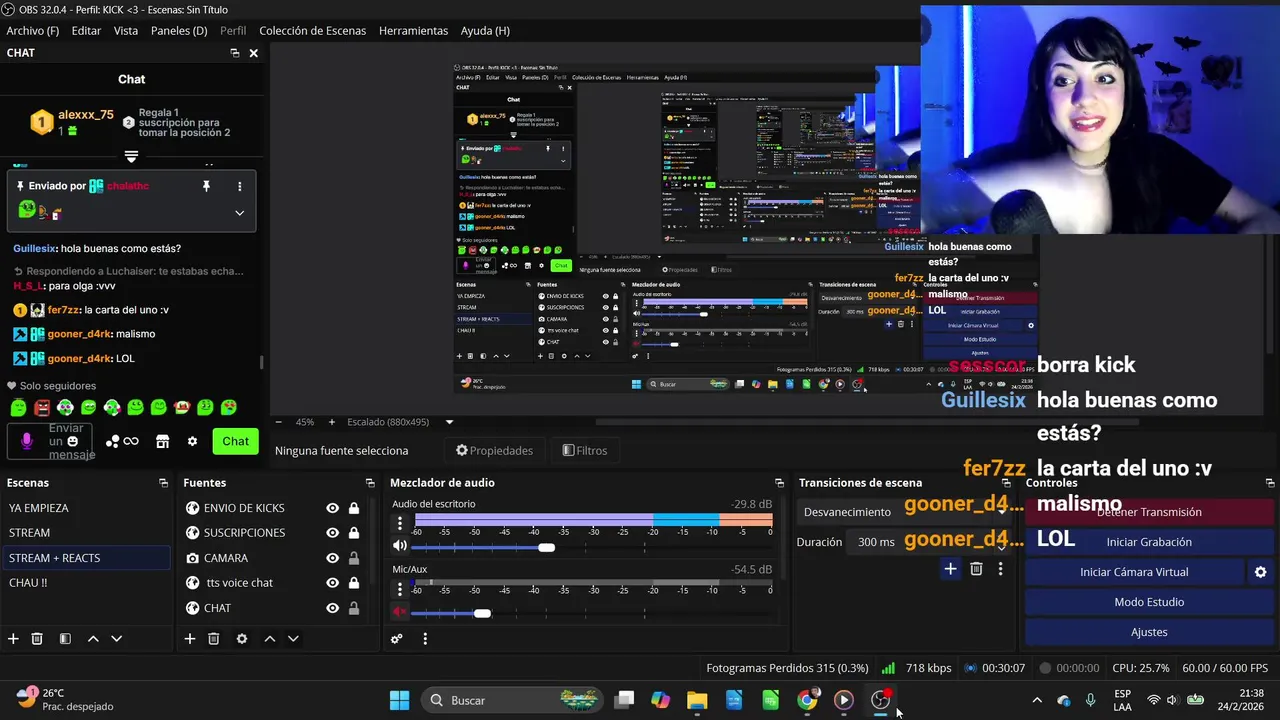This screenshot has width=1280, height=720.
Task: Lock the CAMARA source
Action: 354,558
